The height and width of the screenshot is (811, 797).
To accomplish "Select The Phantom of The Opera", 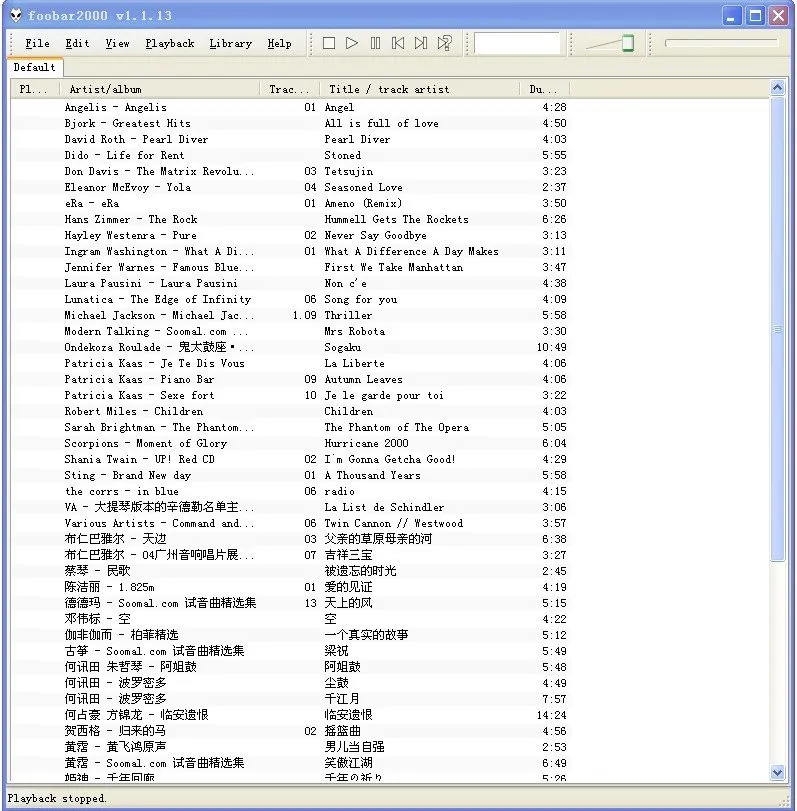I will click(x=396, y=427).
